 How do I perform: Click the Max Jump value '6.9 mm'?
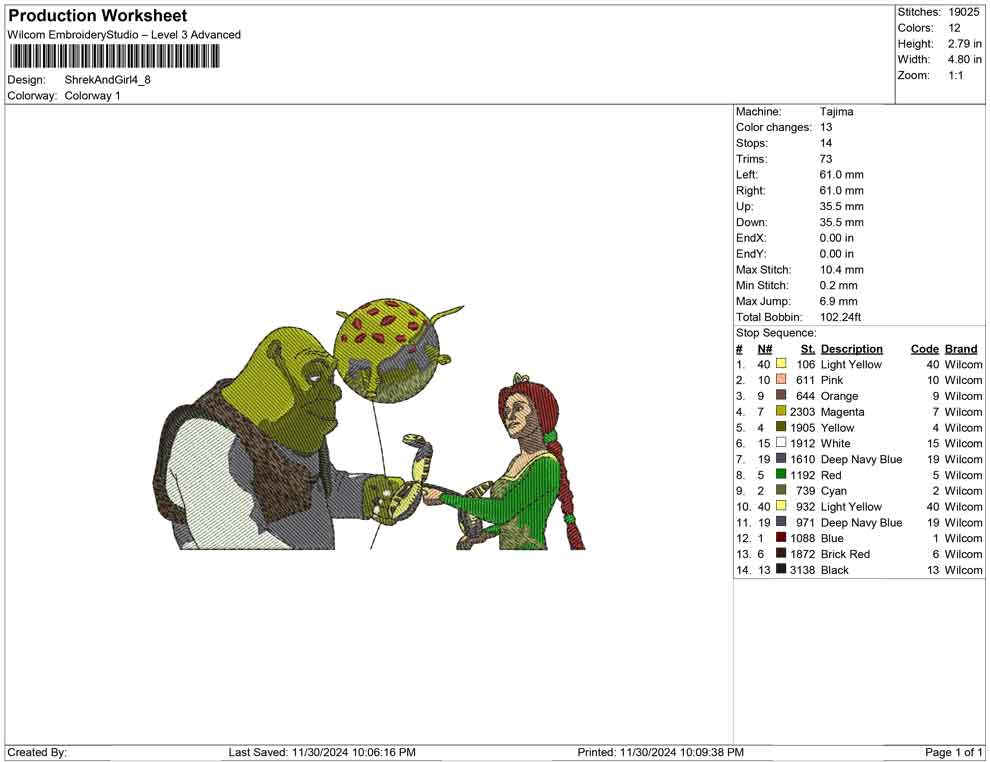click(838, 301)
